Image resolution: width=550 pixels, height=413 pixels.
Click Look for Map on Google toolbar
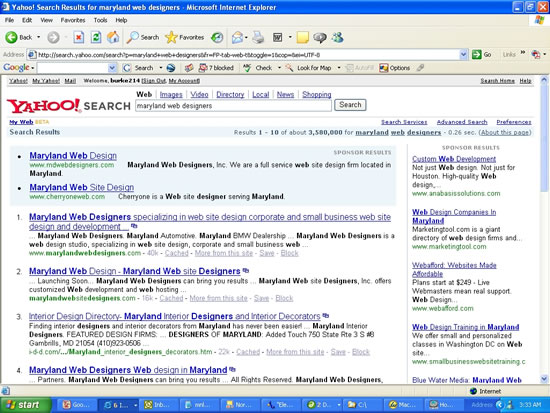pos(309,68)
